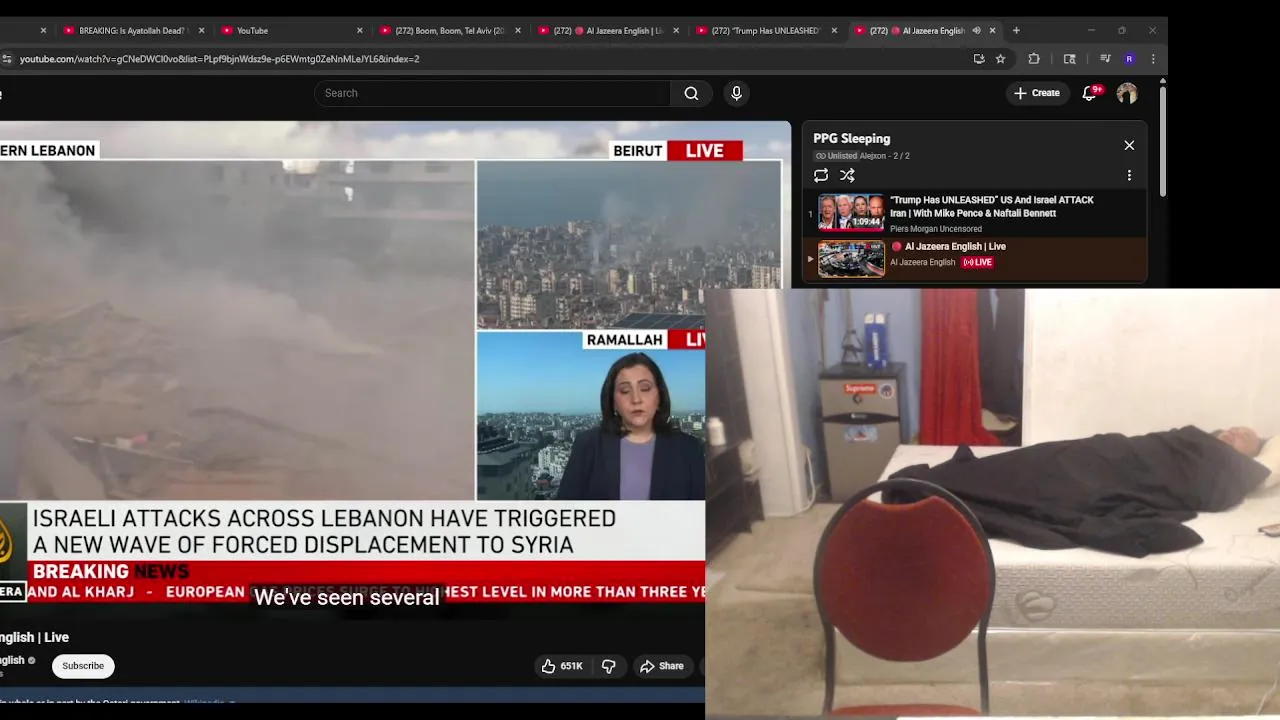Close the 'BREAKING: Is Ayatollah Dead?' tab
Viewport: 1280px width, 720px height.
201,30
